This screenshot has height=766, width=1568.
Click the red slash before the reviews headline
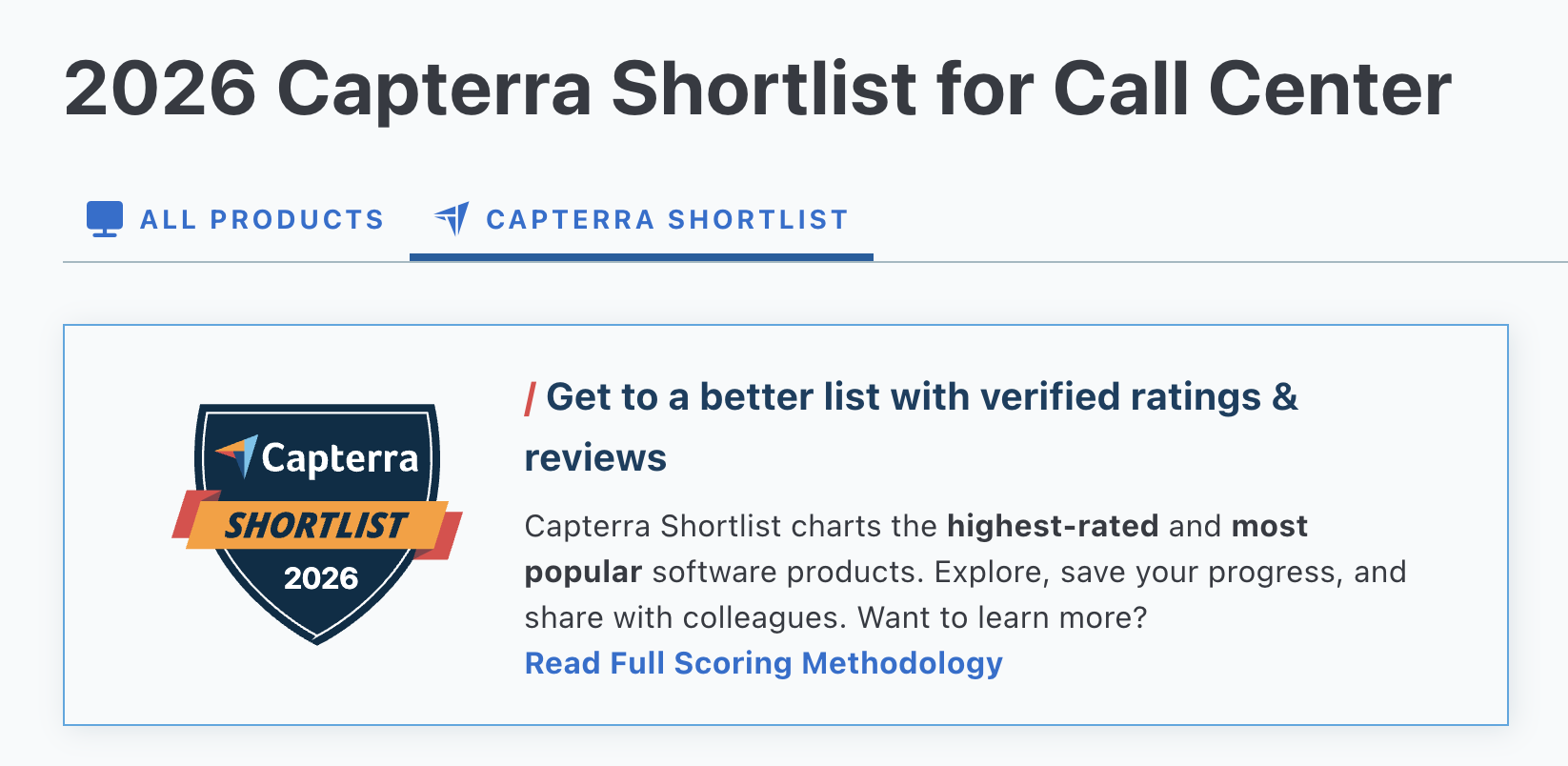(x=532, y=398)
